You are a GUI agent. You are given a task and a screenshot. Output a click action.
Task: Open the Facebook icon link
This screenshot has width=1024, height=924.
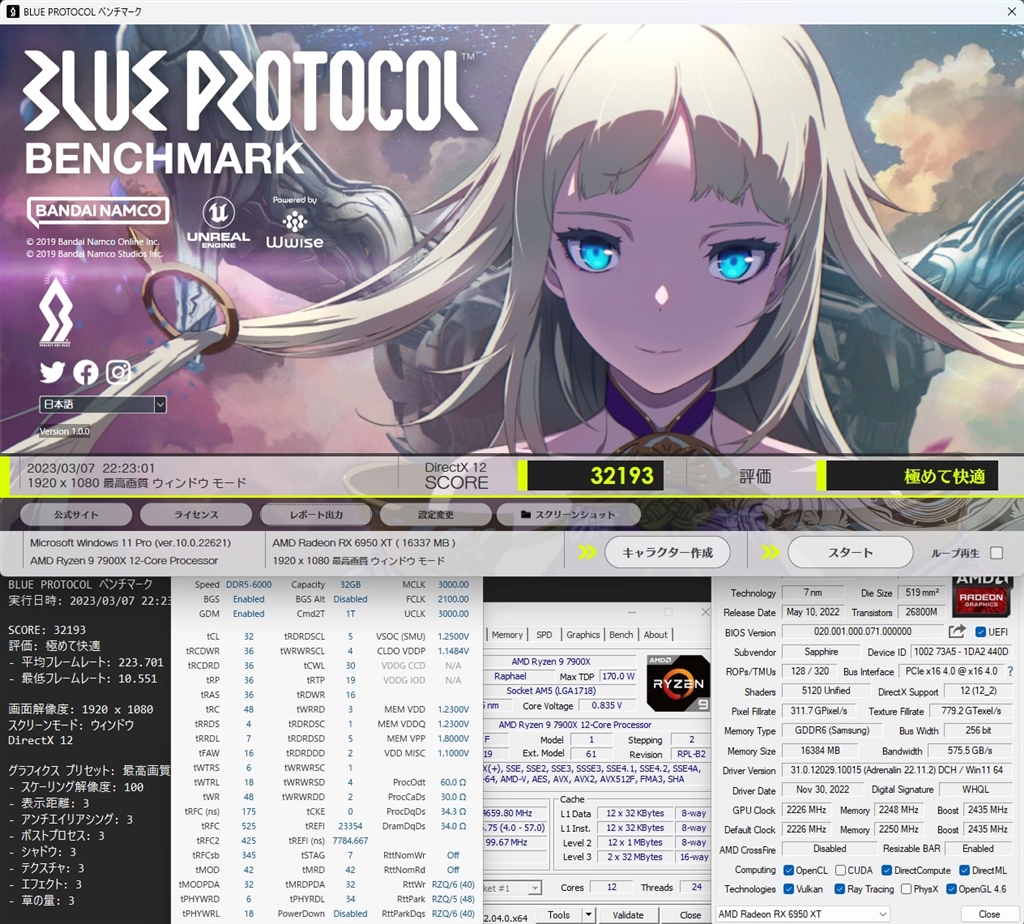pos(86,372)
